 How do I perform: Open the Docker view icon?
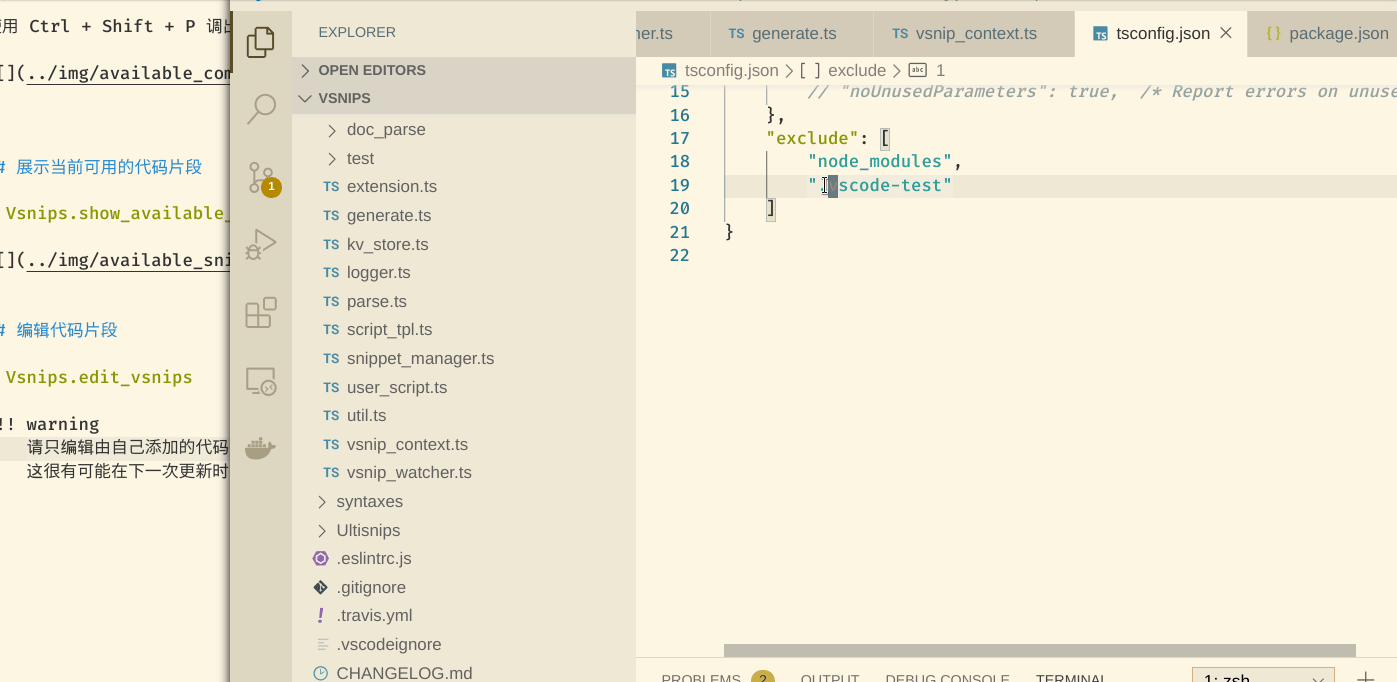pos(261,448)
